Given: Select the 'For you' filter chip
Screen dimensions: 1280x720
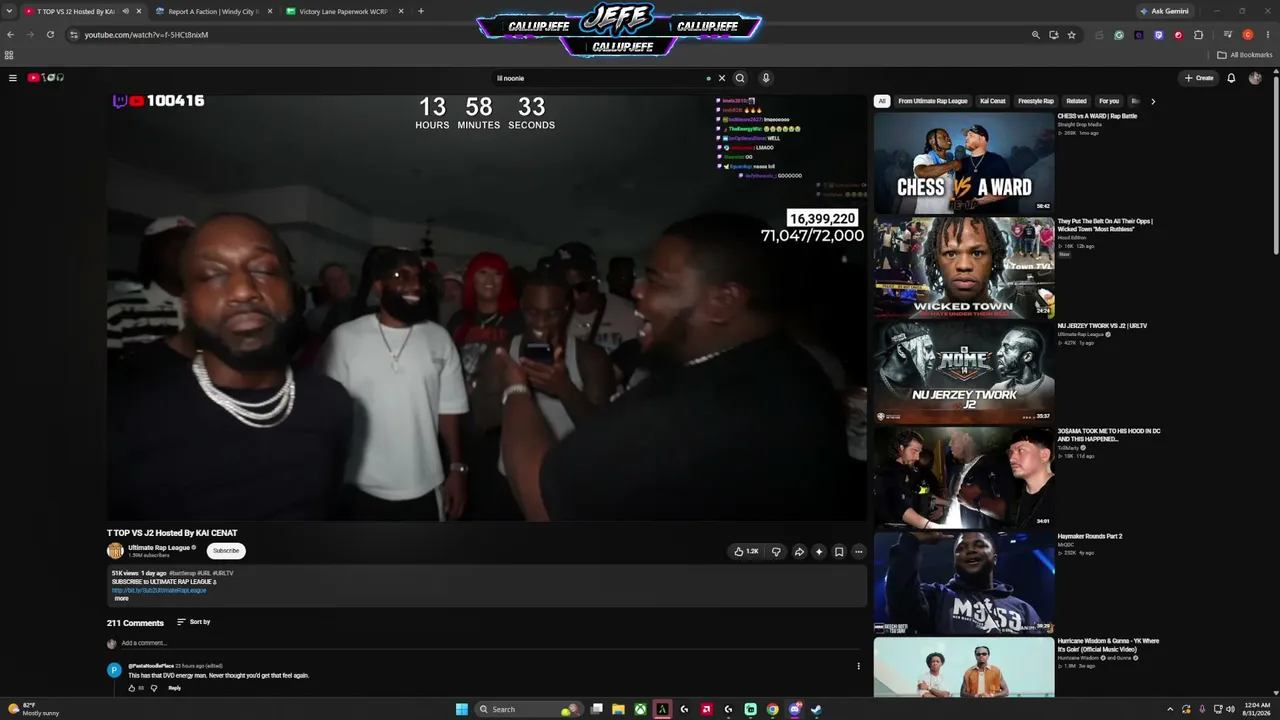Looking at the screenshot, I should 1109,101.
